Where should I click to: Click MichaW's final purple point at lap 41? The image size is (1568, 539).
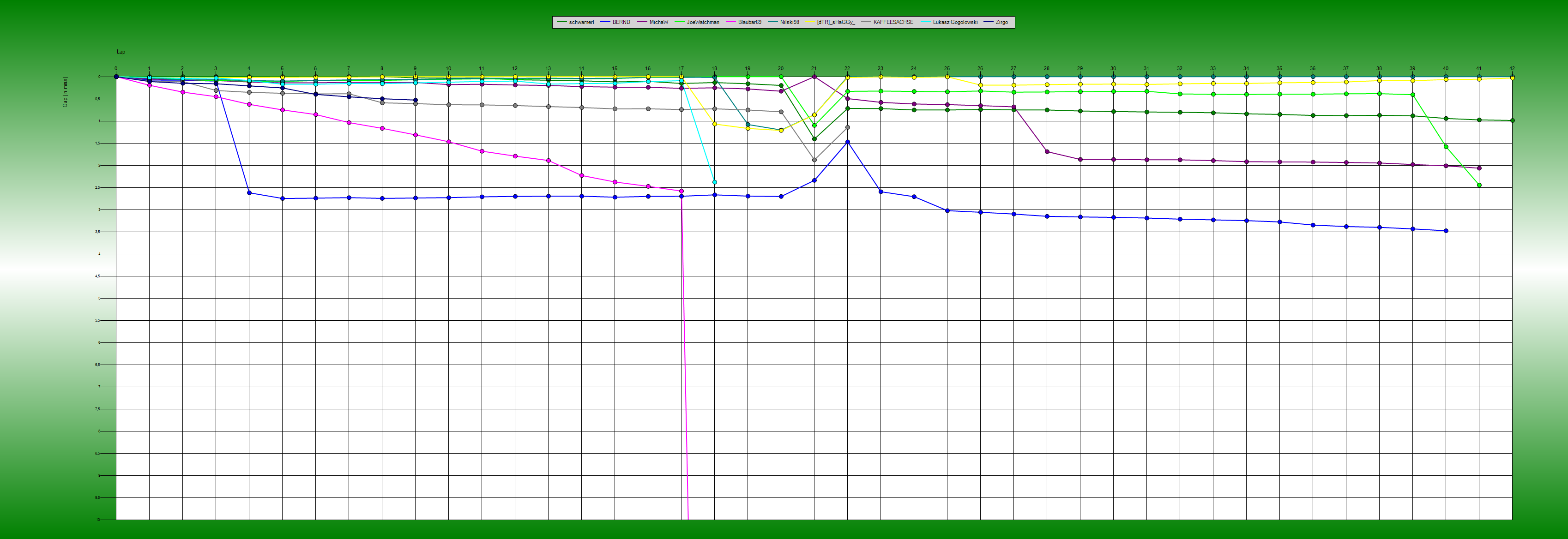(x=1479, y=168)
